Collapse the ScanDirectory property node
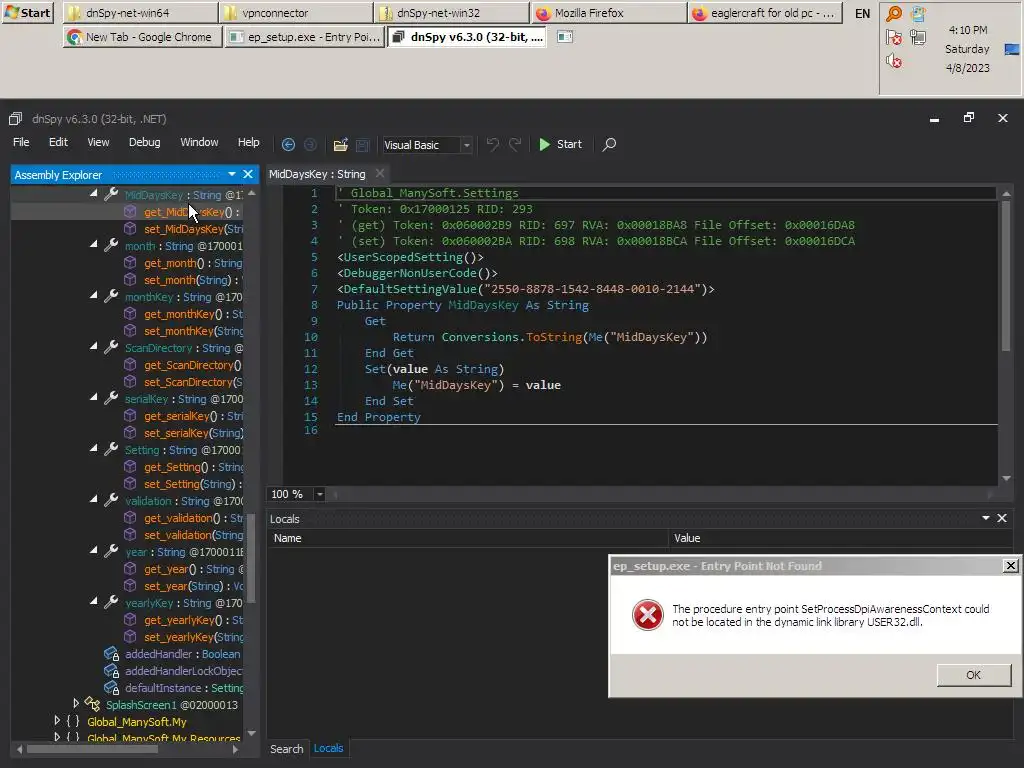Image resolution: width=1024 pixels, height=768 pixels. 93,346
